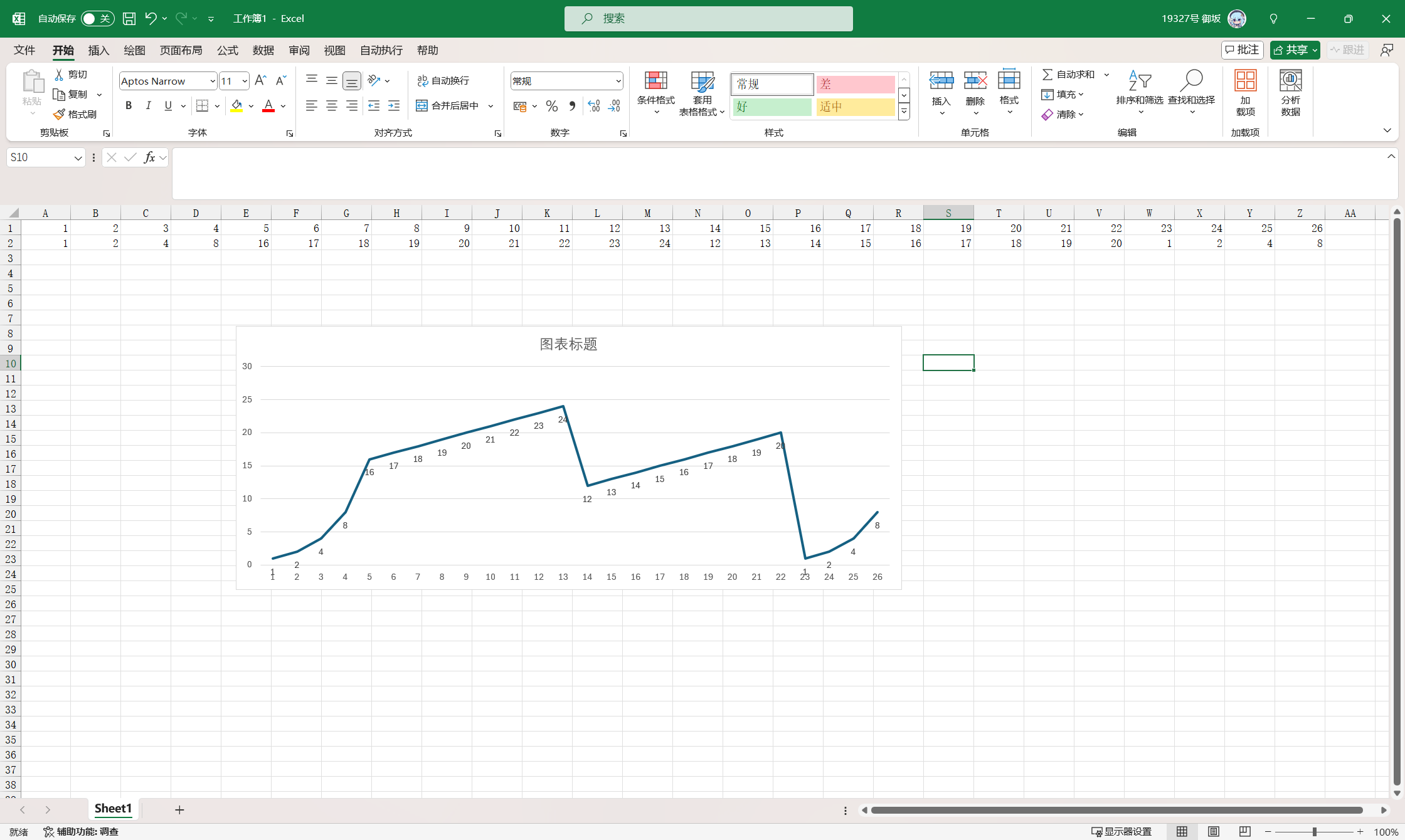Open fill color dropdown arrow
The width and height of the screenshot is (1405, 840).
(251, 106)
